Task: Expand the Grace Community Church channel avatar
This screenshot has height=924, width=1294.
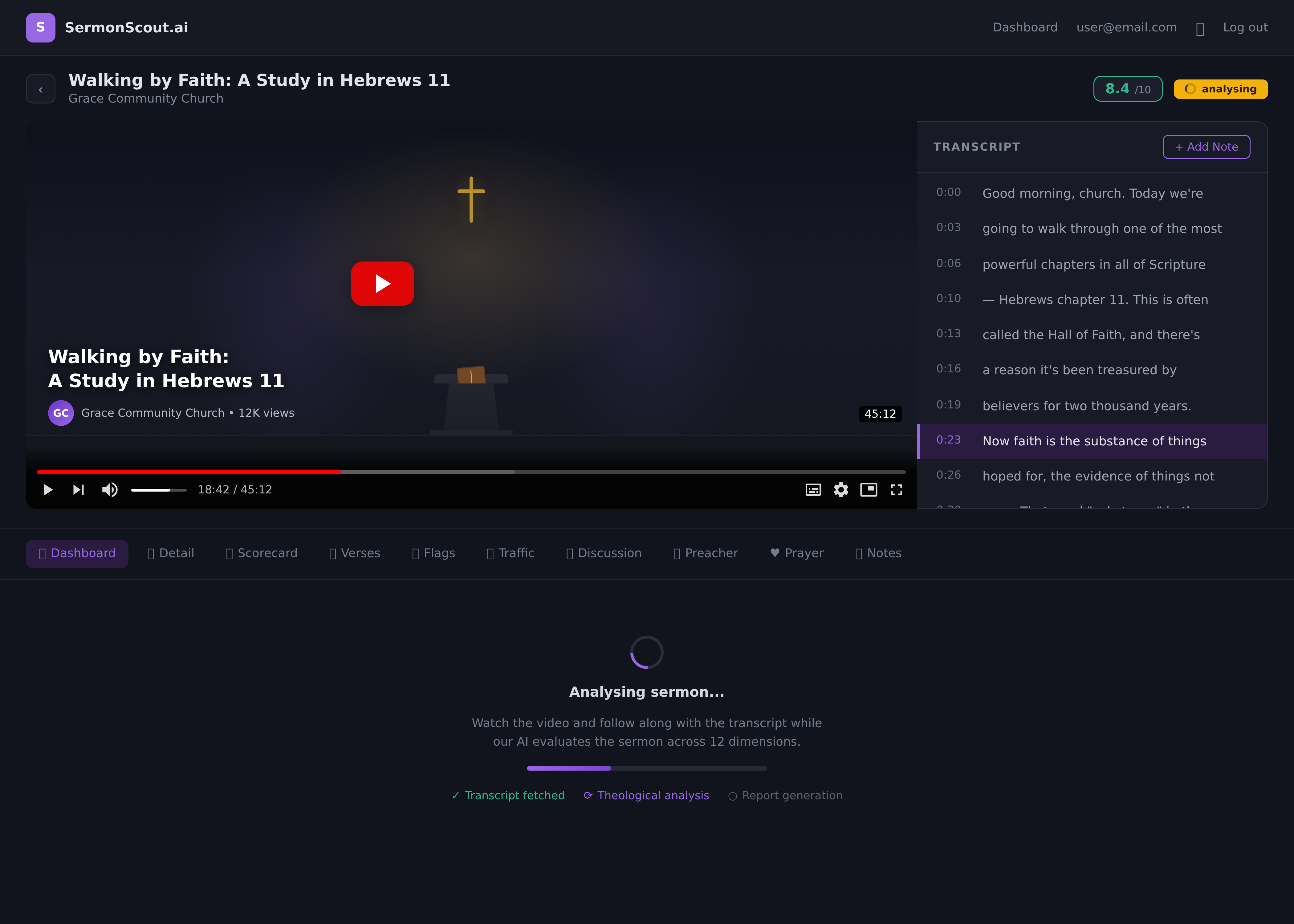Action: [61, 413]
